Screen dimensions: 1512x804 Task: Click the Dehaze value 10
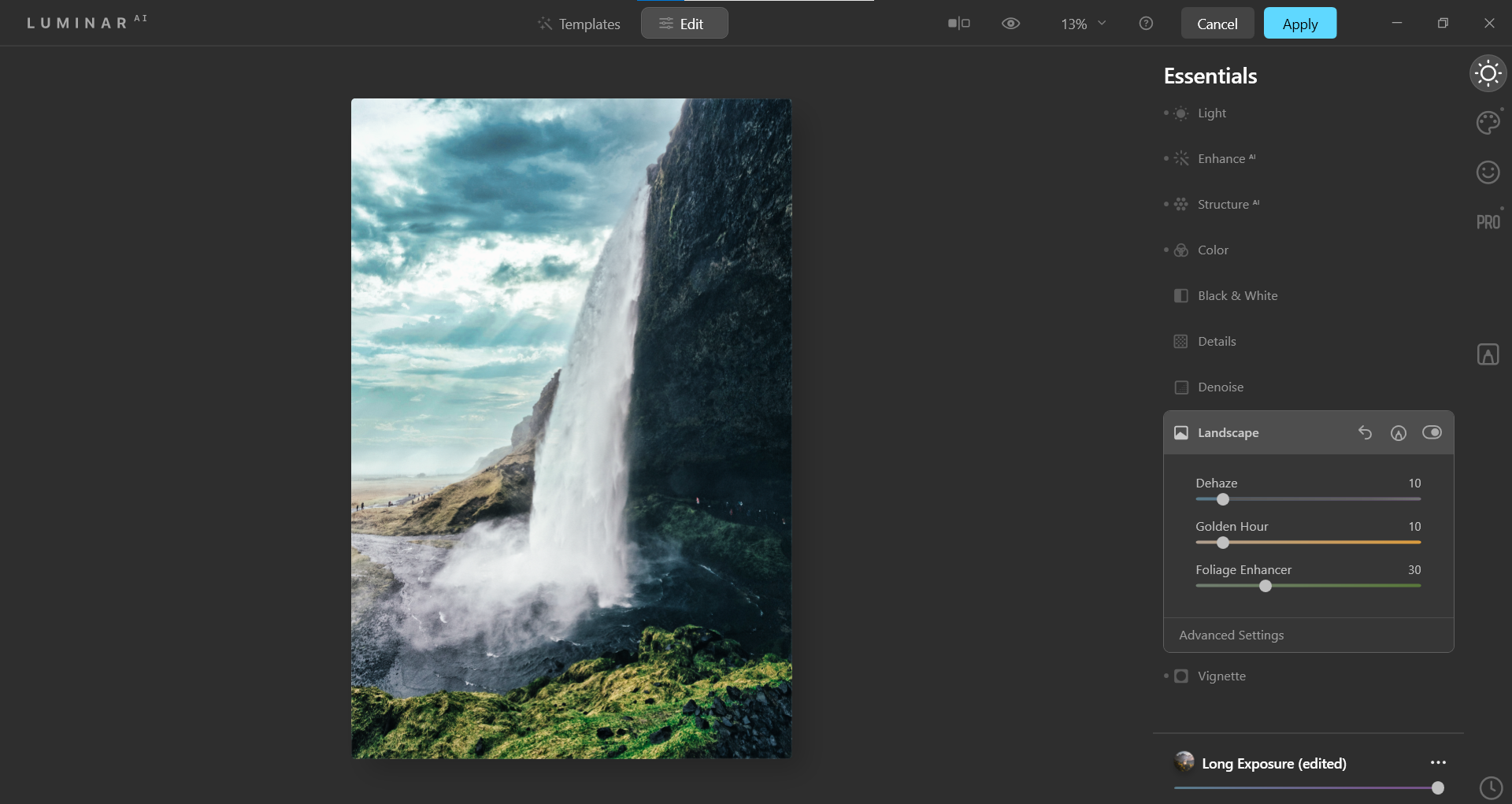point(1414,483)
